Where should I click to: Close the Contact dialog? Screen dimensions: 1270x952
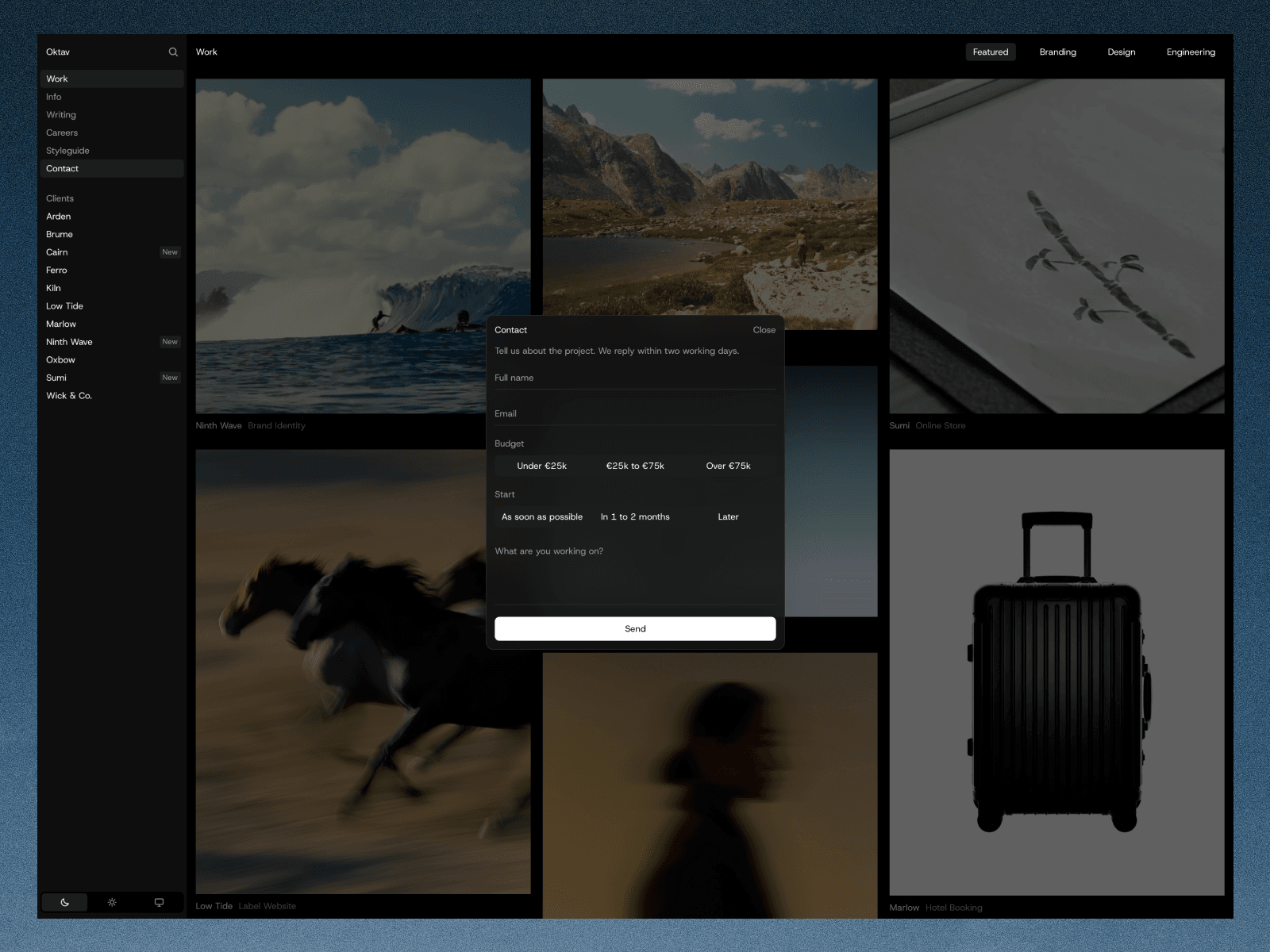click(764, 330)
